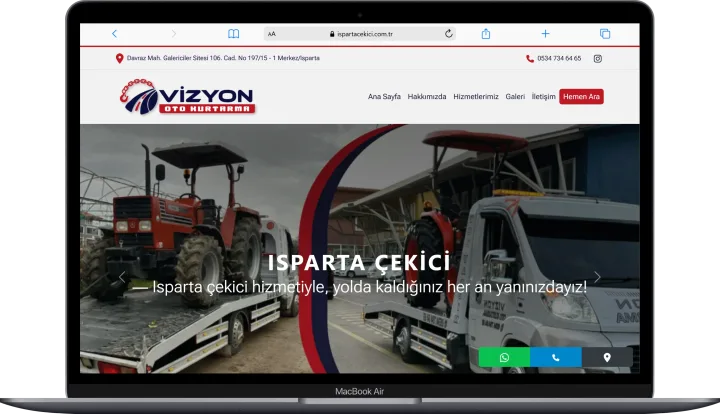720x414 pixels.
Task: Click the Safari forward arrow
Action: click(174, 34)
